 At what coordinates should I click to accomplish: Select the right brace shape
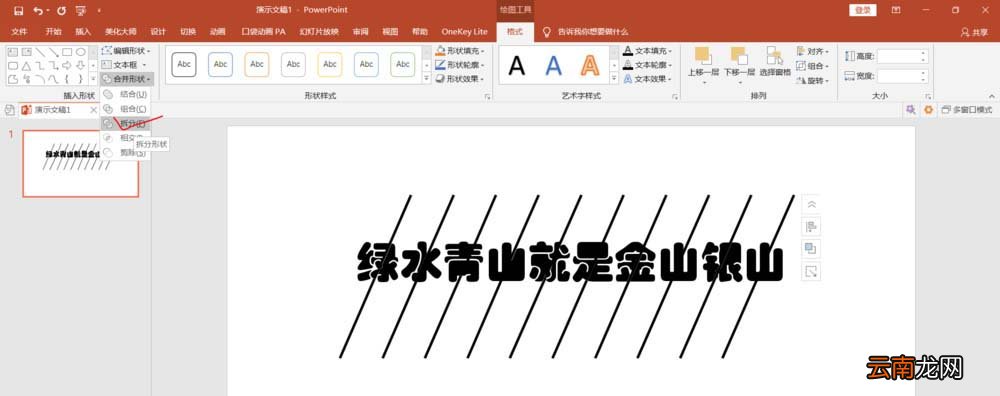80,79
